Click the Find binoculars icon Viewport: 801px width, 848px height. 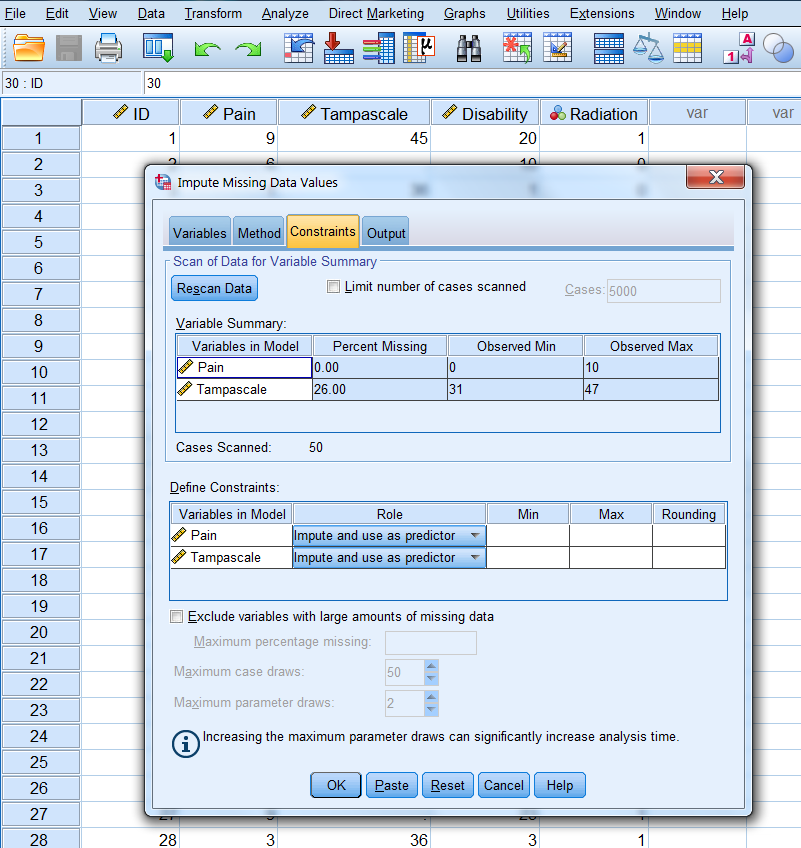coord(470,47)
